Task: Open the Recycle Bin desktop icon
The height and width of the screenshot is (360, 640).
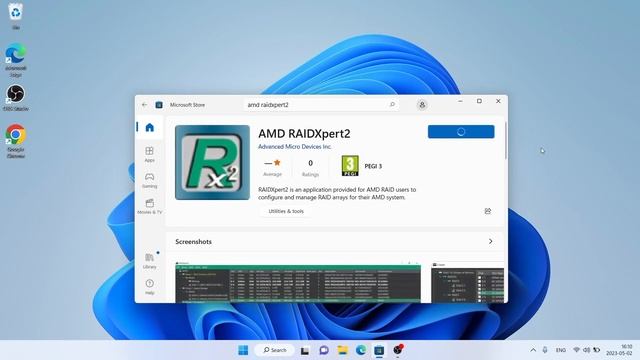Action: click(16, 16)
